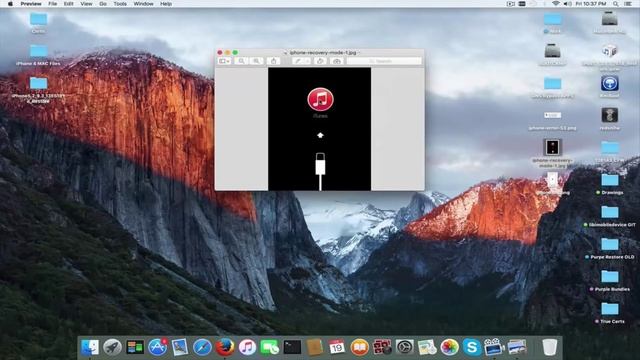Screen dimensions: 640x360
Task: Click the clock showing Fri 10:37 PM
Action: coord(591,4)
